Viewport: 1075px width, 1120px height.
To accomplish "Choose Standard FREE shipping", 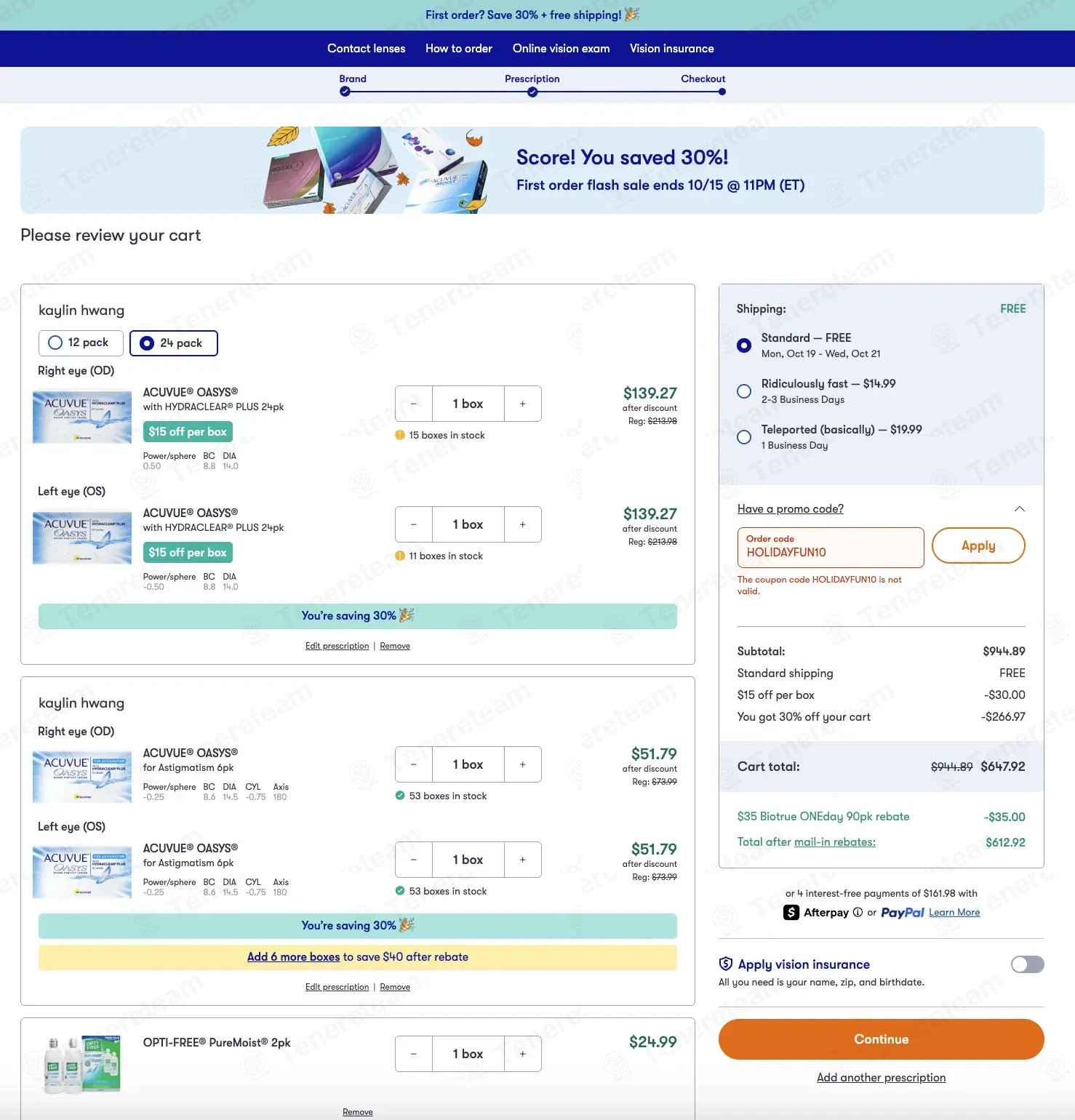I will coord(744,345).
